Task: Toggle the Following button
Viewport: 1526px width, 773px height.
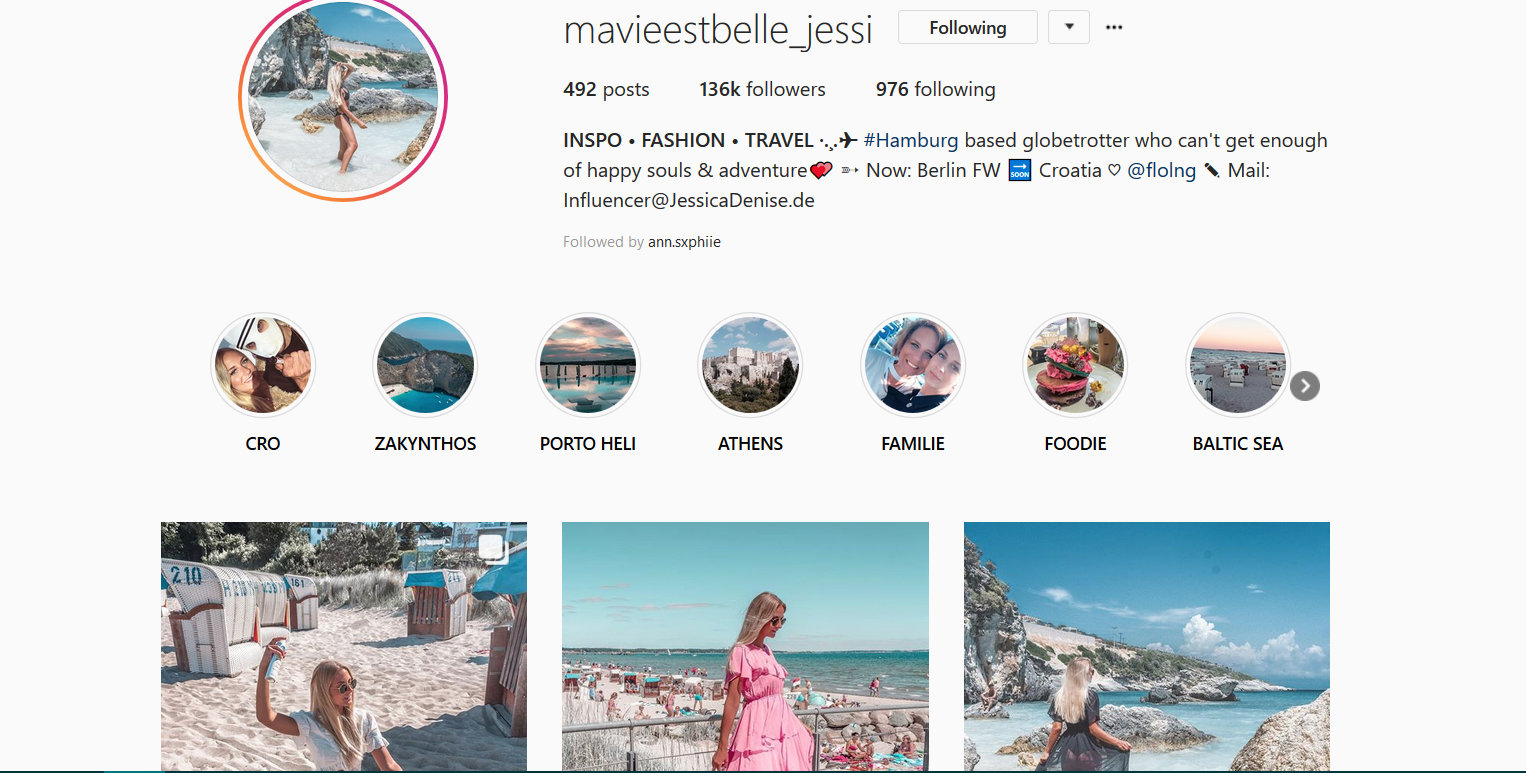Action: click(967, 28)
